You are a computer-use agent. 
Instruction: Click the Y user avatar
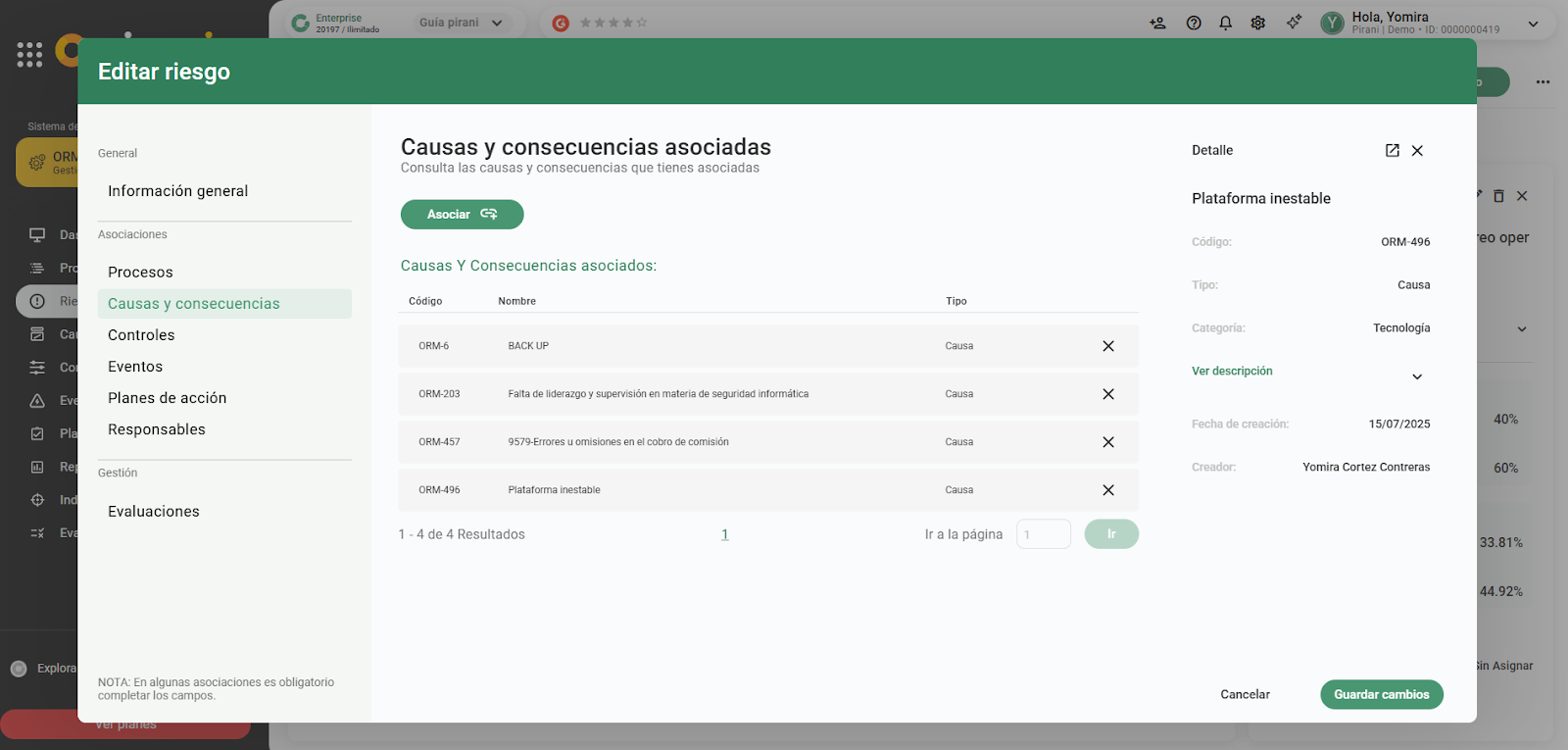1332,23
